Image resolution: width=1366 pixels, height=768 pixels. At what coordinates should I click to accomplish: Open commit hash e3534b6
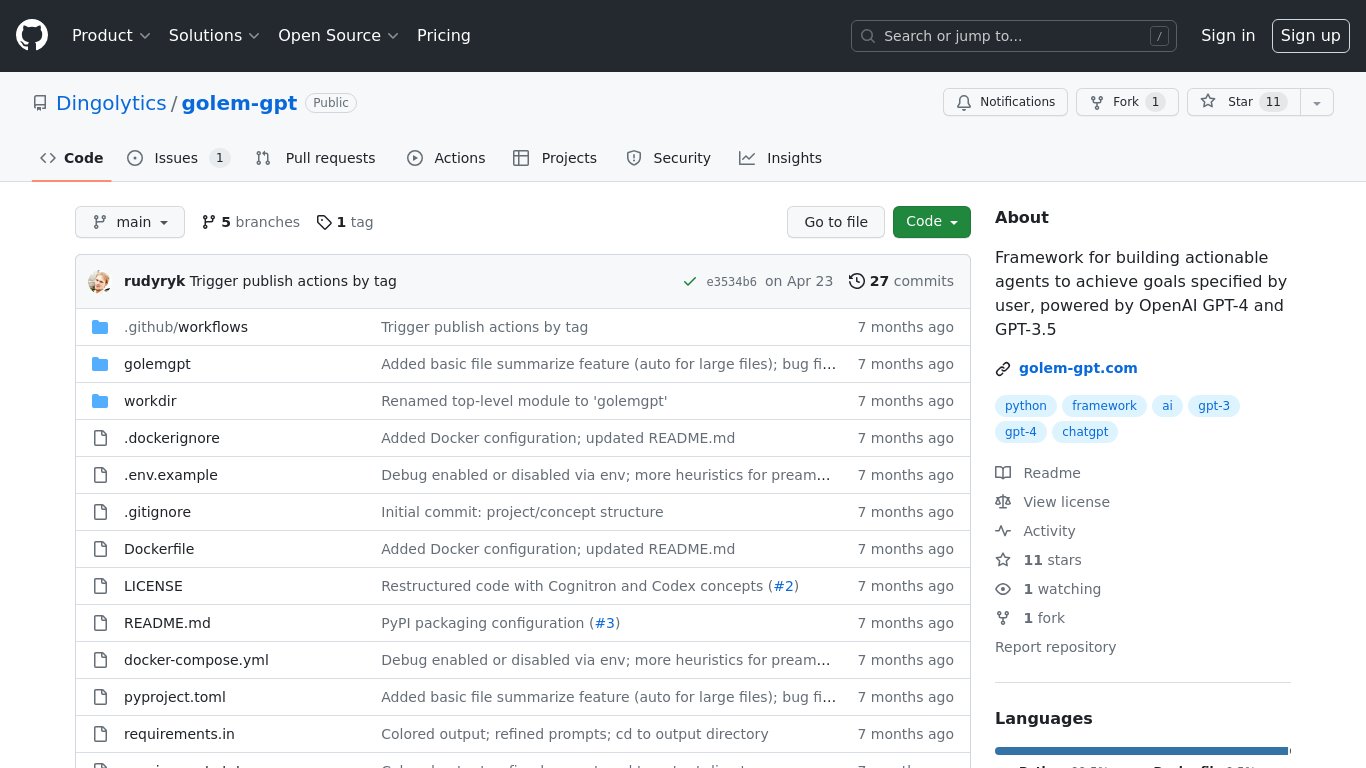[x=731, y=282]
